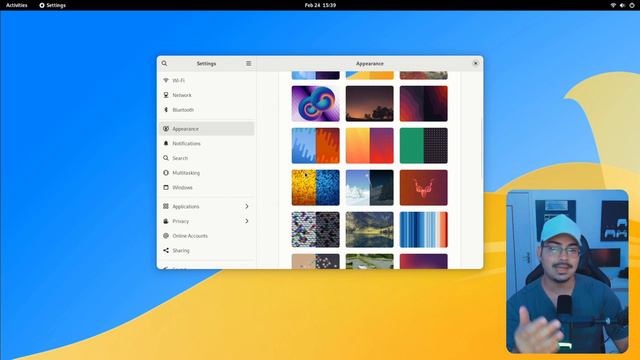This screenshot has height=360, width=640.
Task: Choose the blue and orange zigzag wallpaper
Action: [316, 146]
